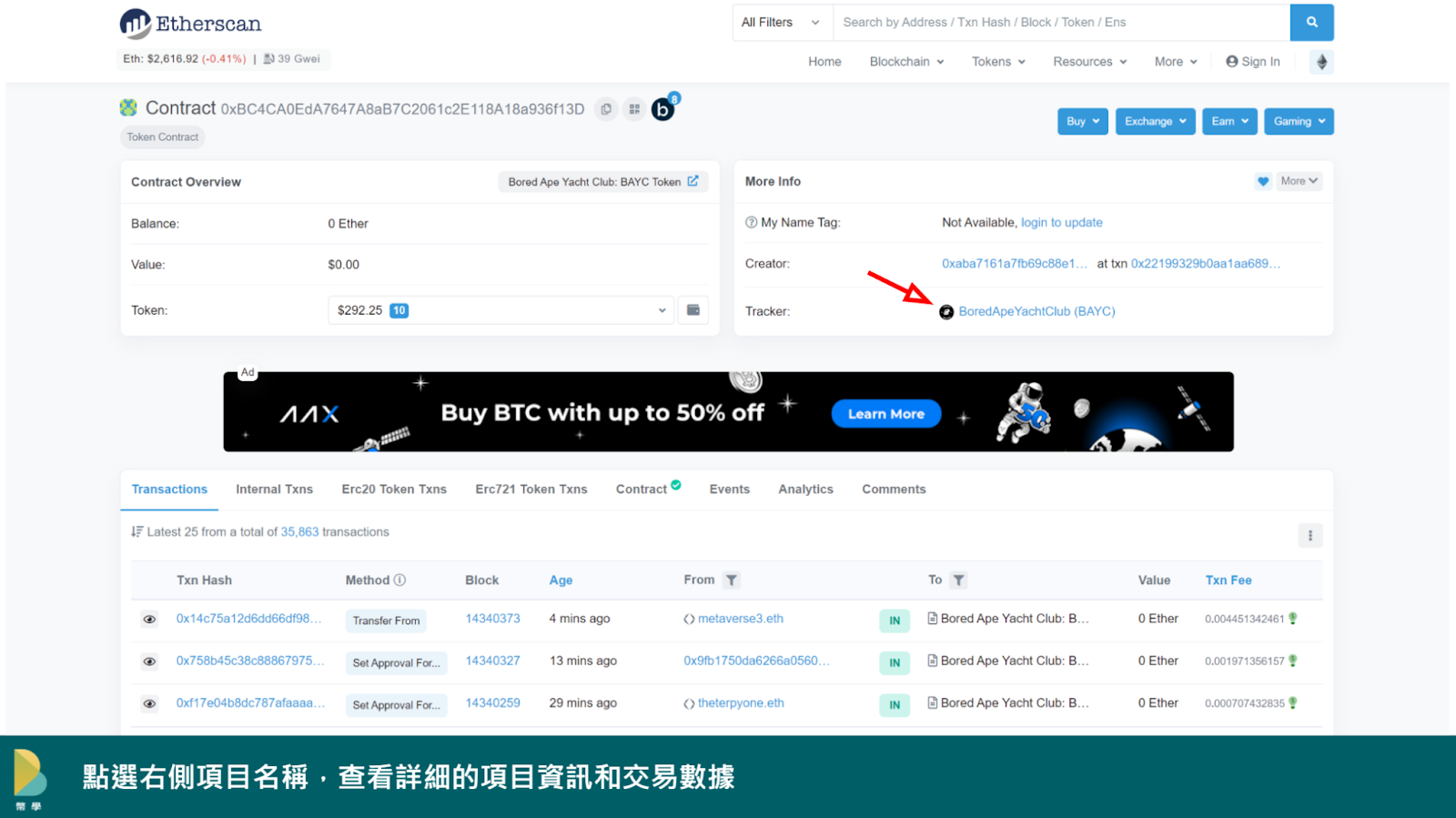Image resolution: width=1456 pixels, height=818 pixels.
Task: Add to watch list heart icon
Action: (x=1263, y=181)
